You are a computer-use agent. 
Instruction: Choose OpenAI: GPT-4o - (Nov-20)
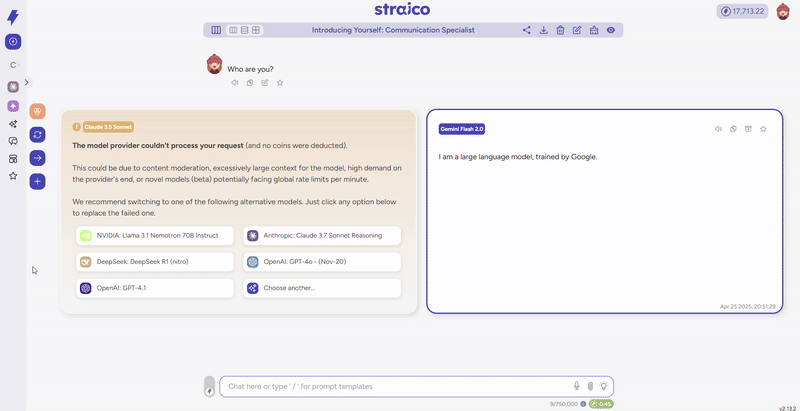322,262
